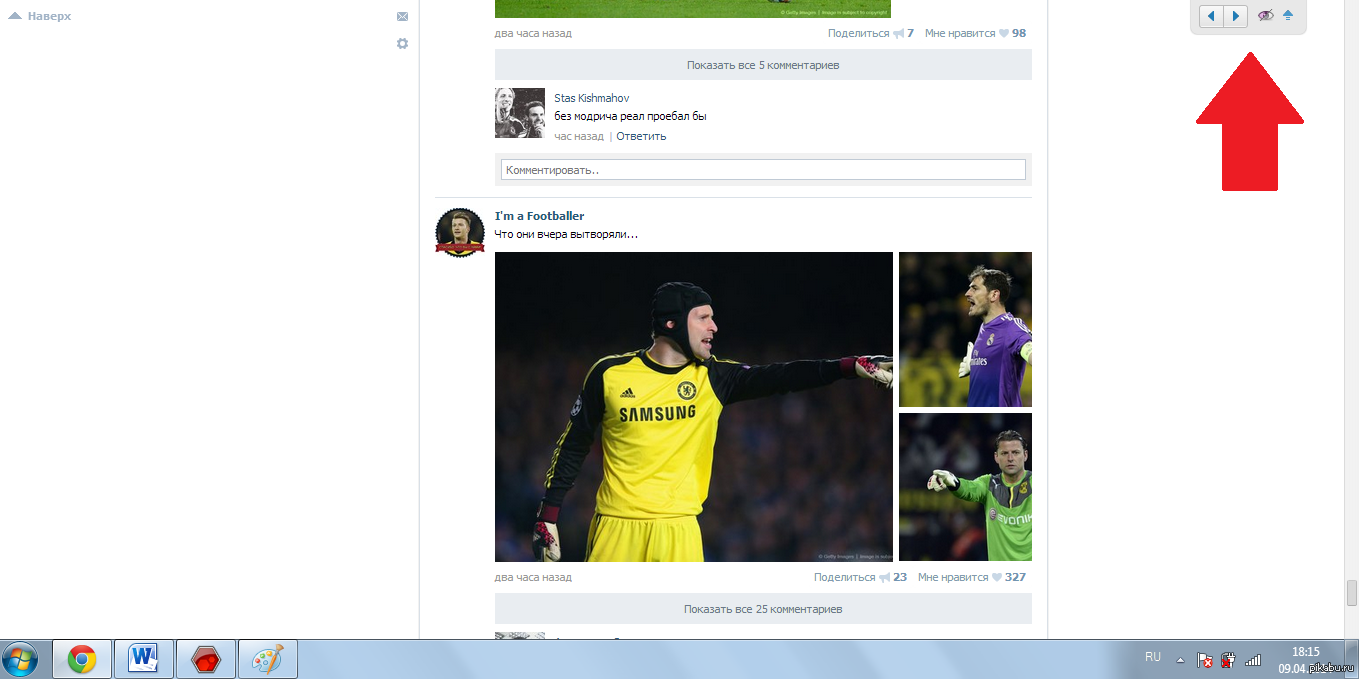Click the left arrow in the navigation widget
Screen dimensions: 1359x679
[x=1211, y=16]
